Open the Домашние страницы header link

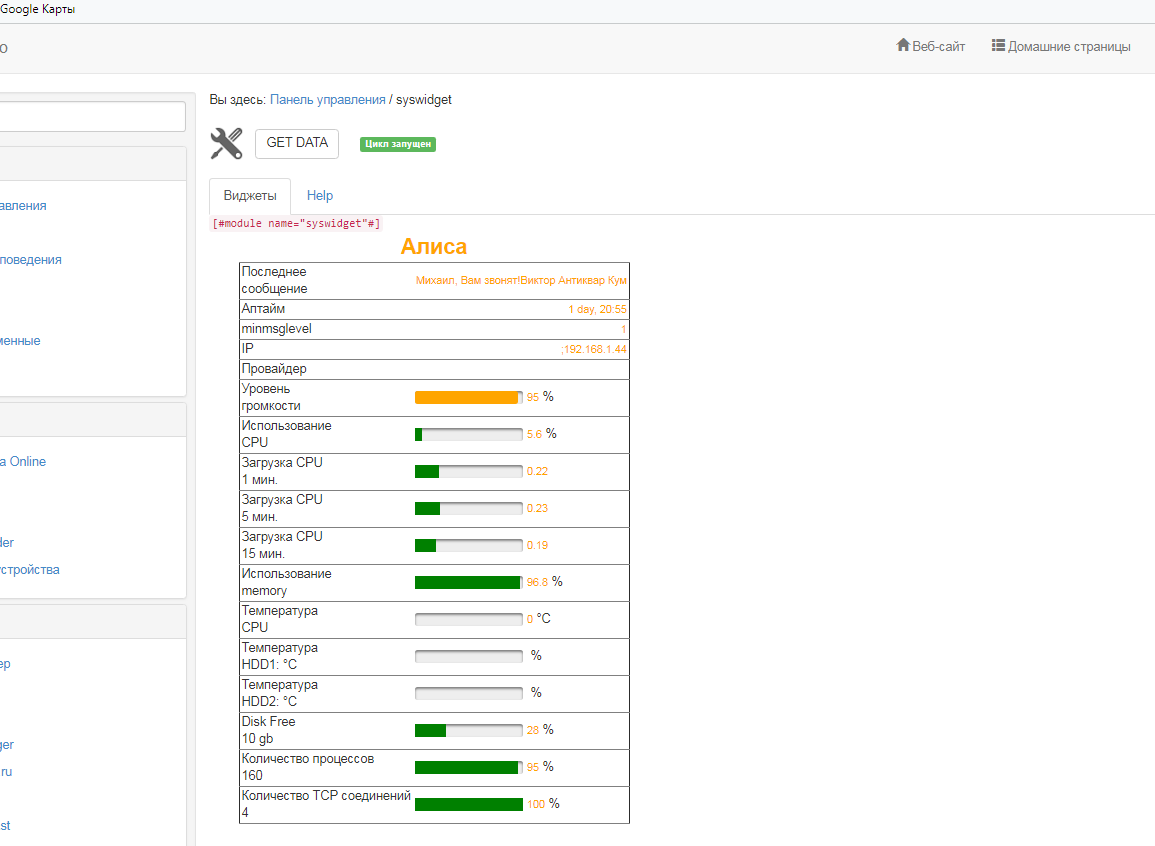coord(1069,46)
